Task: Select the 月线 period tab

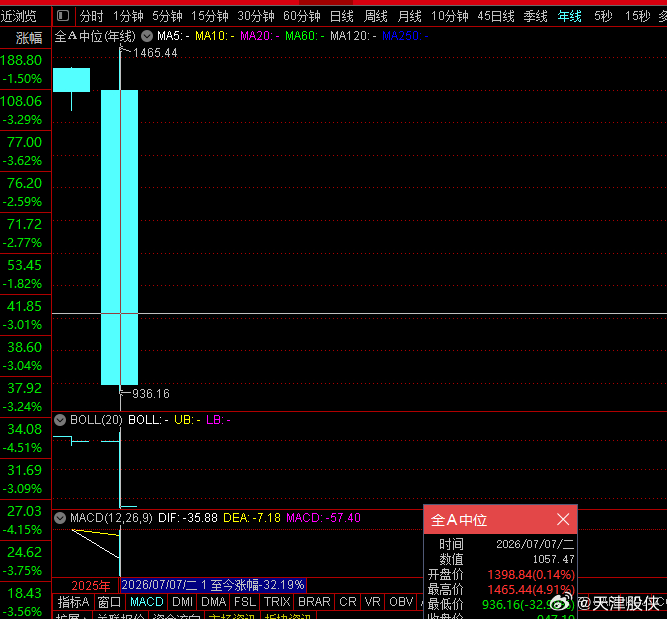Action: (410, 17)
